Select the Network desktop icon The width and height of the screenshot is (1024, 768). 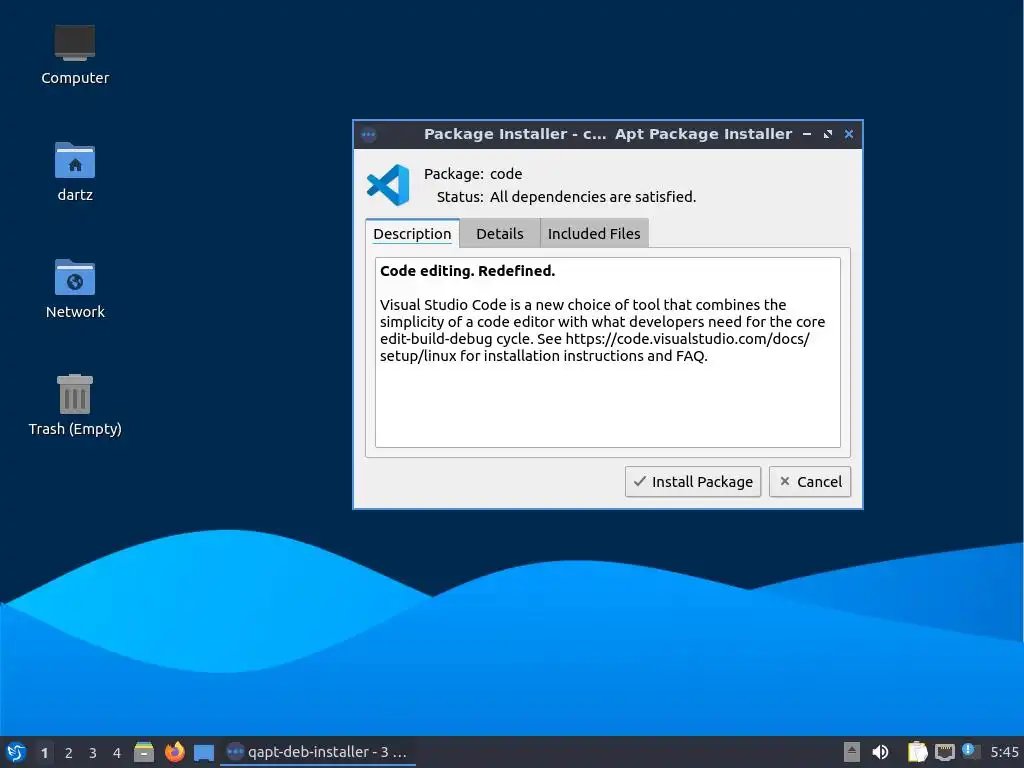75,289
